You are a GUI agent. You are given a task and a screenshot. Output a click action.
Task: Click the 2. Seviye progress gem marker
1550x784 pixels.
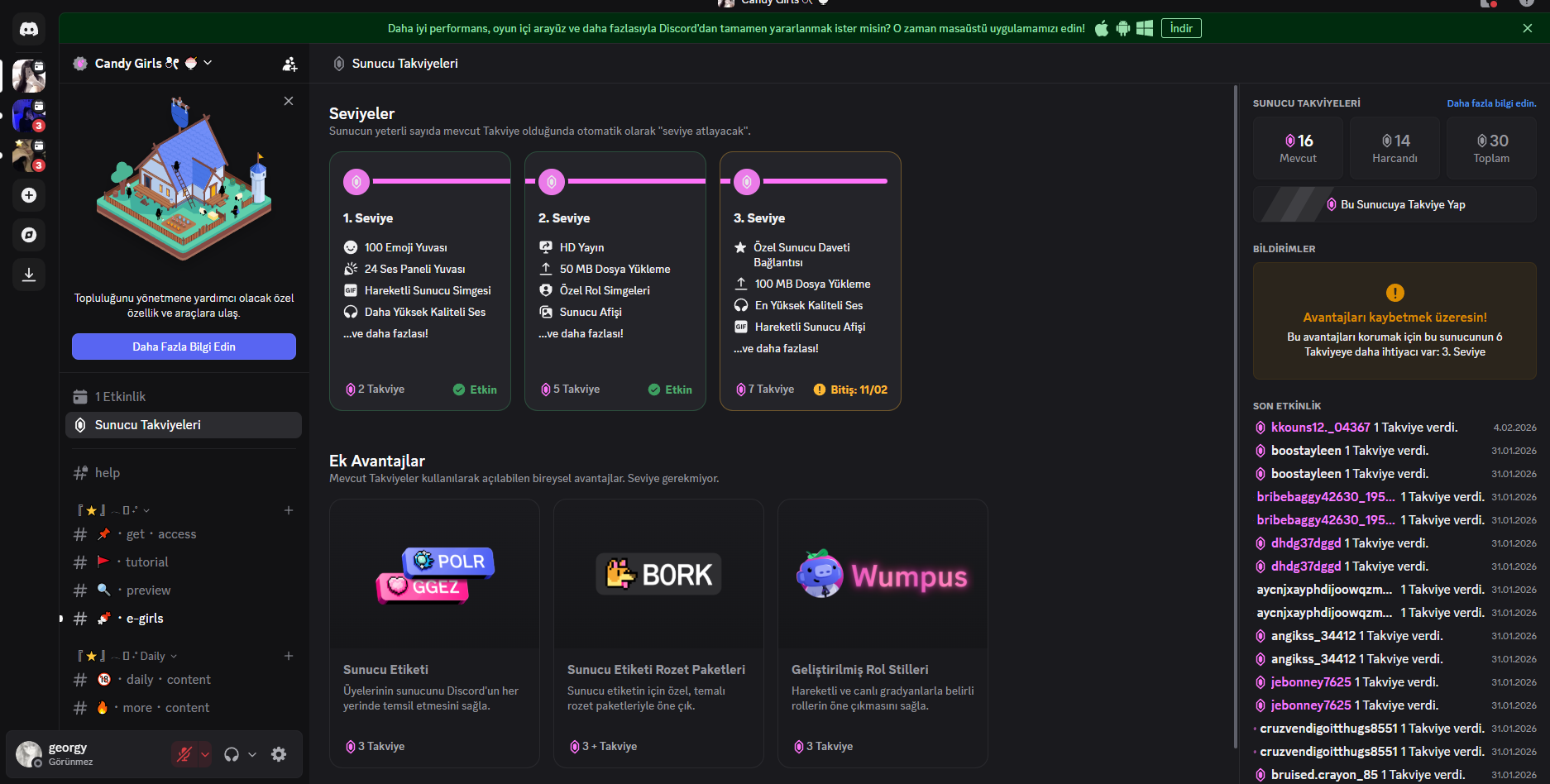(x=552, y=181)
